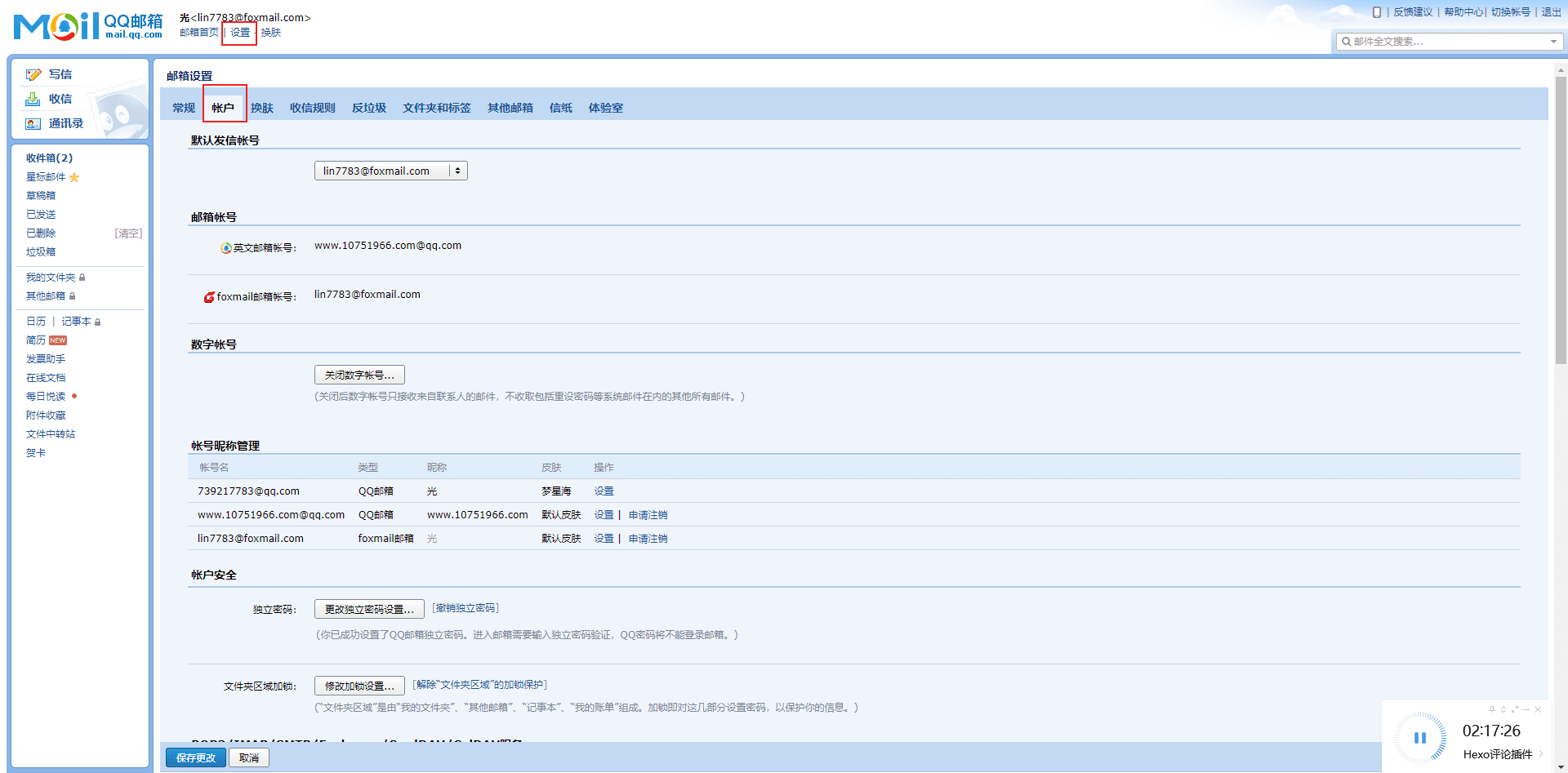Minimize the floating timer widget

tap(1526, 709)
